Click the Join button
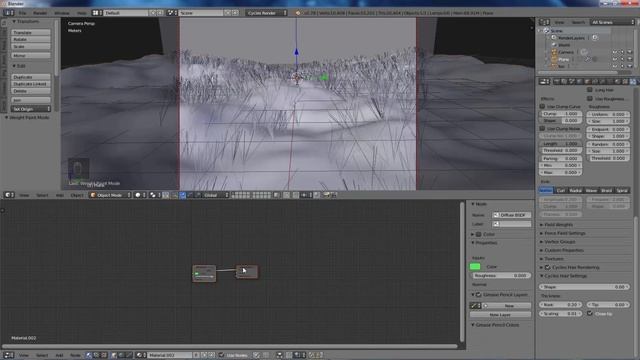 [x=31, y=100]
